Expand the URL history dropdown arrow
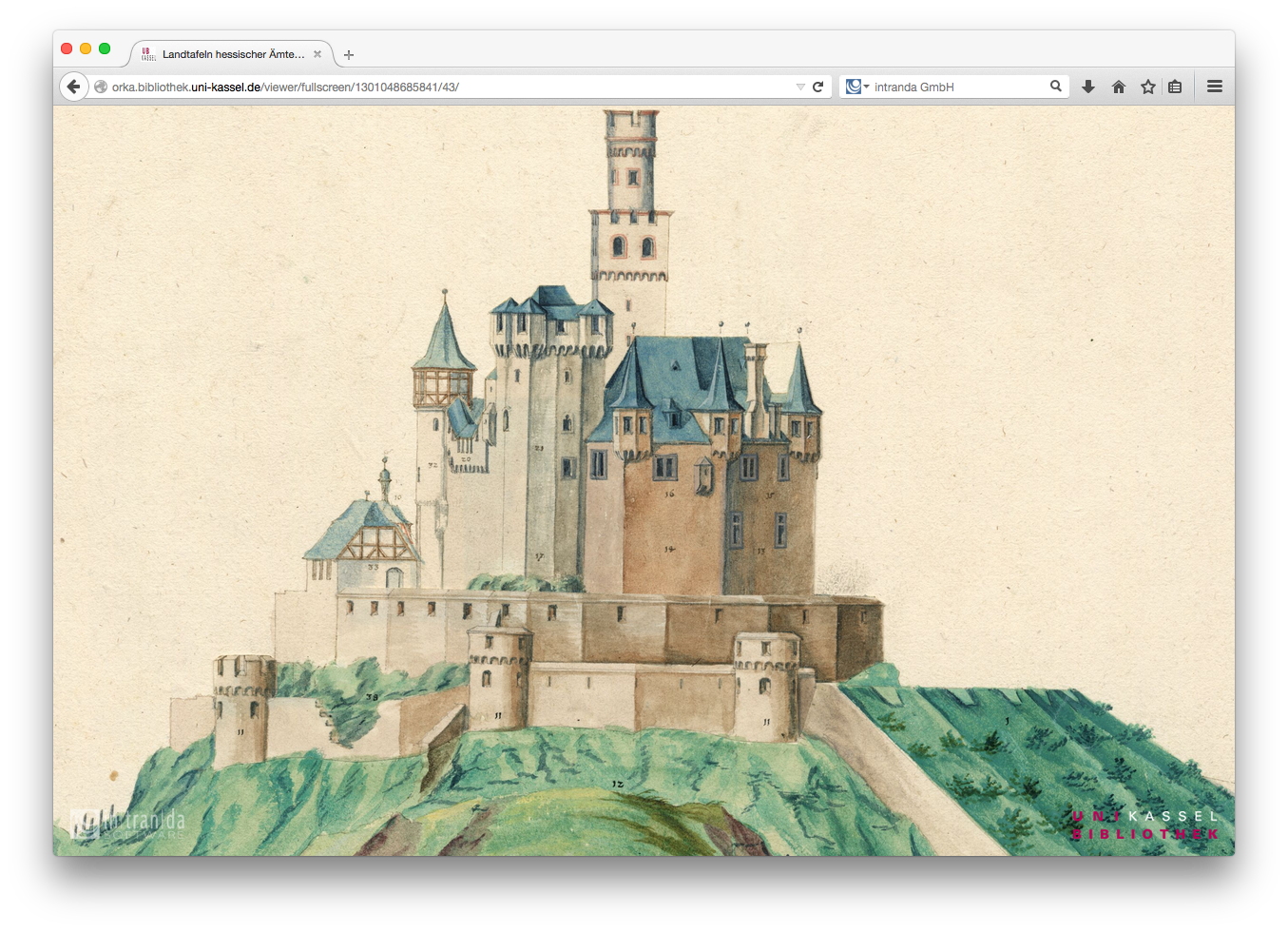Image resolution: width=1288 pixels, height=932 pixels. pyautogui.click(x=800, y=87)
